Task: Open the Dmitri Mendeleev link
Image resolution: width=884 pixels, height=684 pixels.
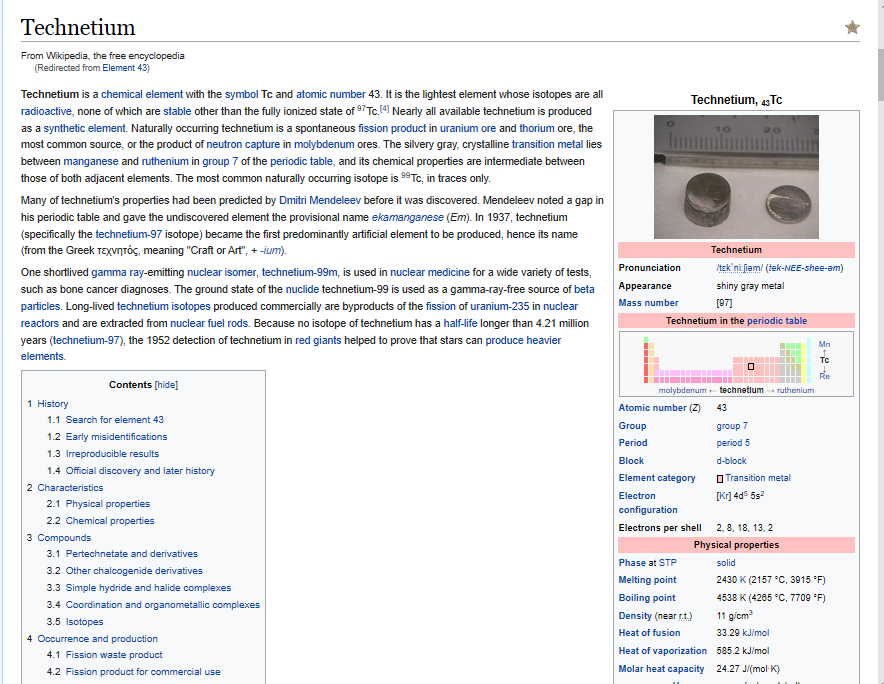Action: pos(320,200)
